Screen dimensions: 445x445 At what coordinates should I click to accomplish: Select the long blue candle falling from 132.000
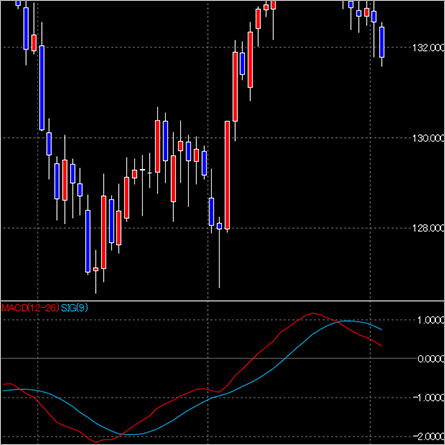tap(42, 88)
